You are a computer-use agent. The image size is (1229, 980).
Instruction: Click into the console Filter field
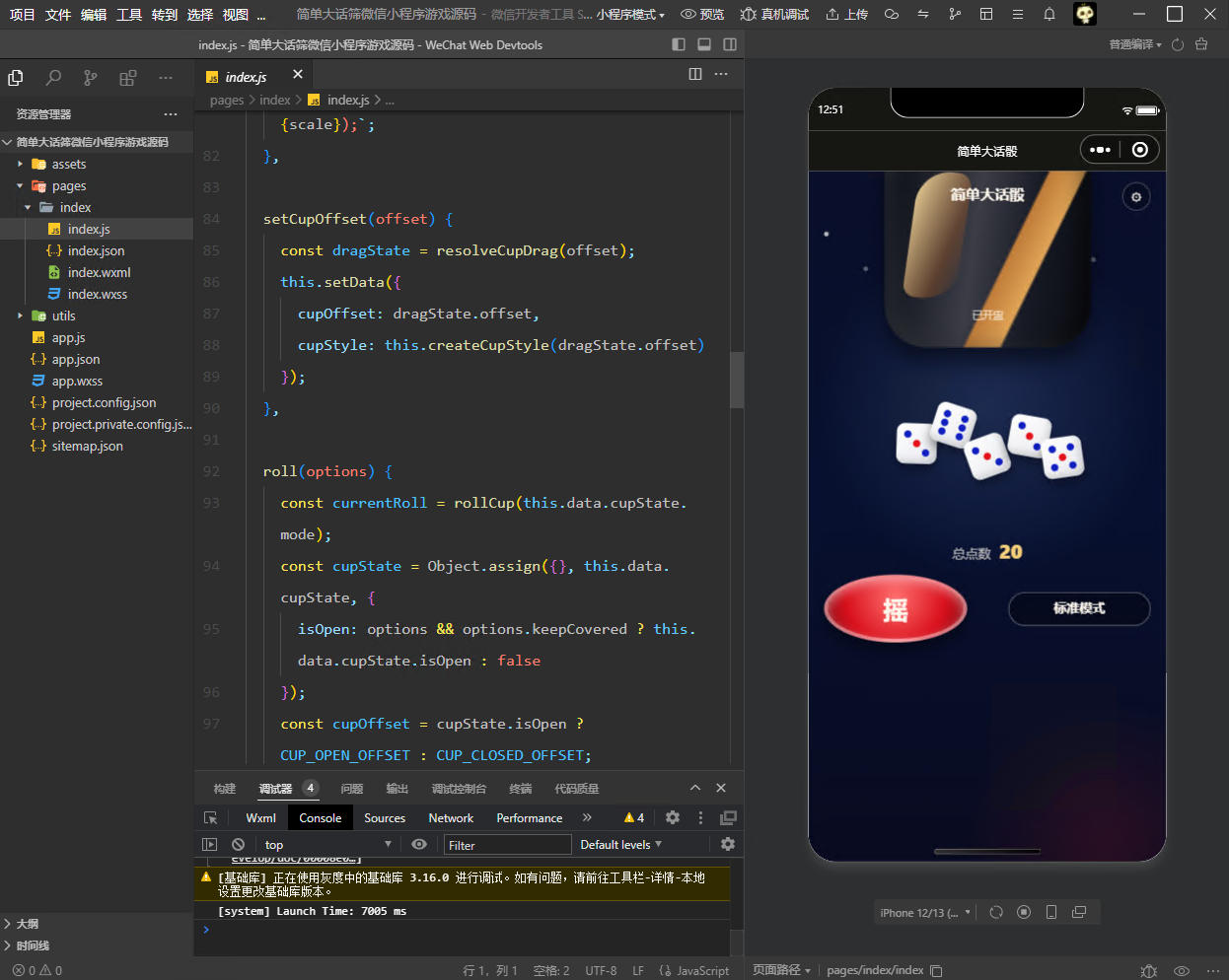tap(508, 844)
